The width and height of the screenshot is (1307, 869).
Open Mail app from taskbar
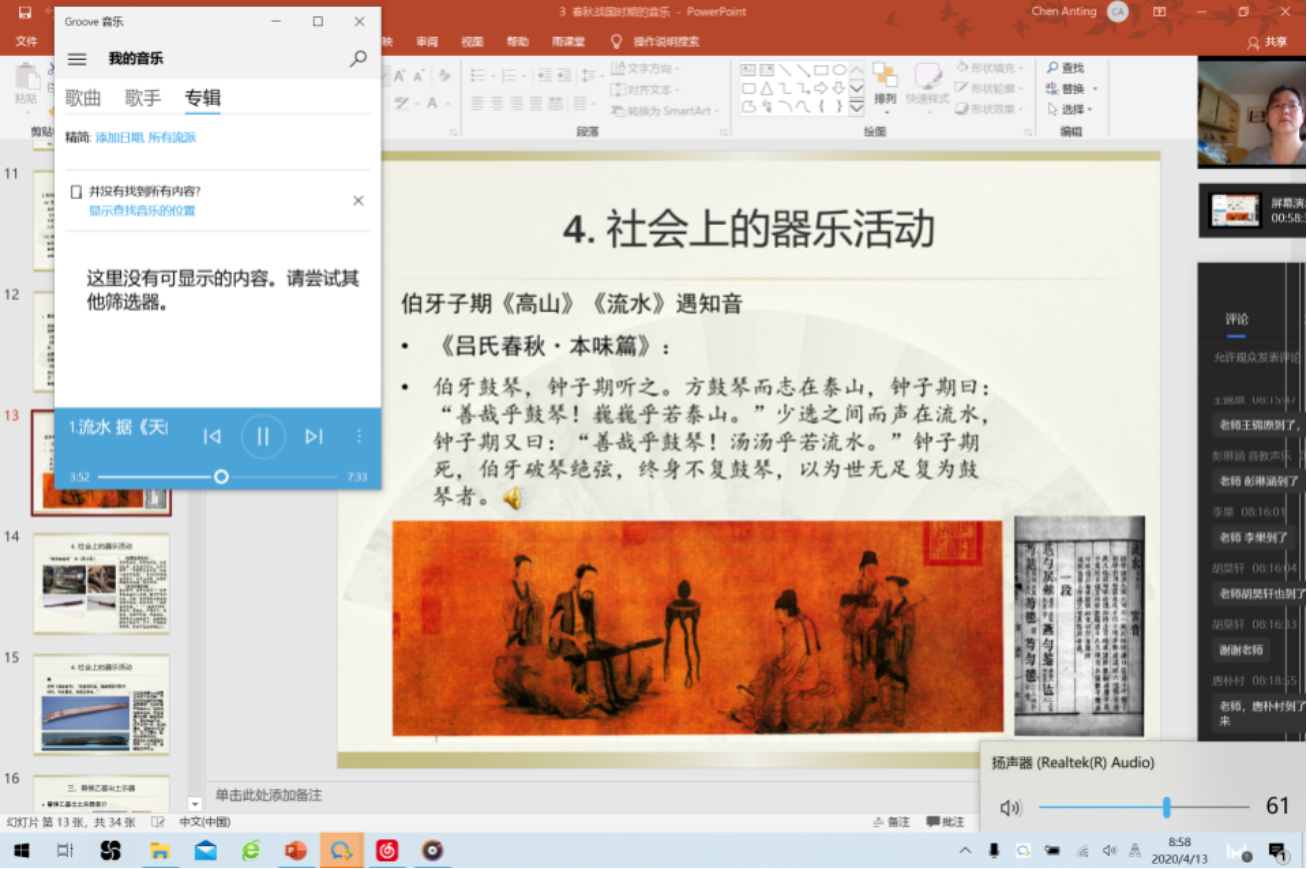[x=205, y=851]
